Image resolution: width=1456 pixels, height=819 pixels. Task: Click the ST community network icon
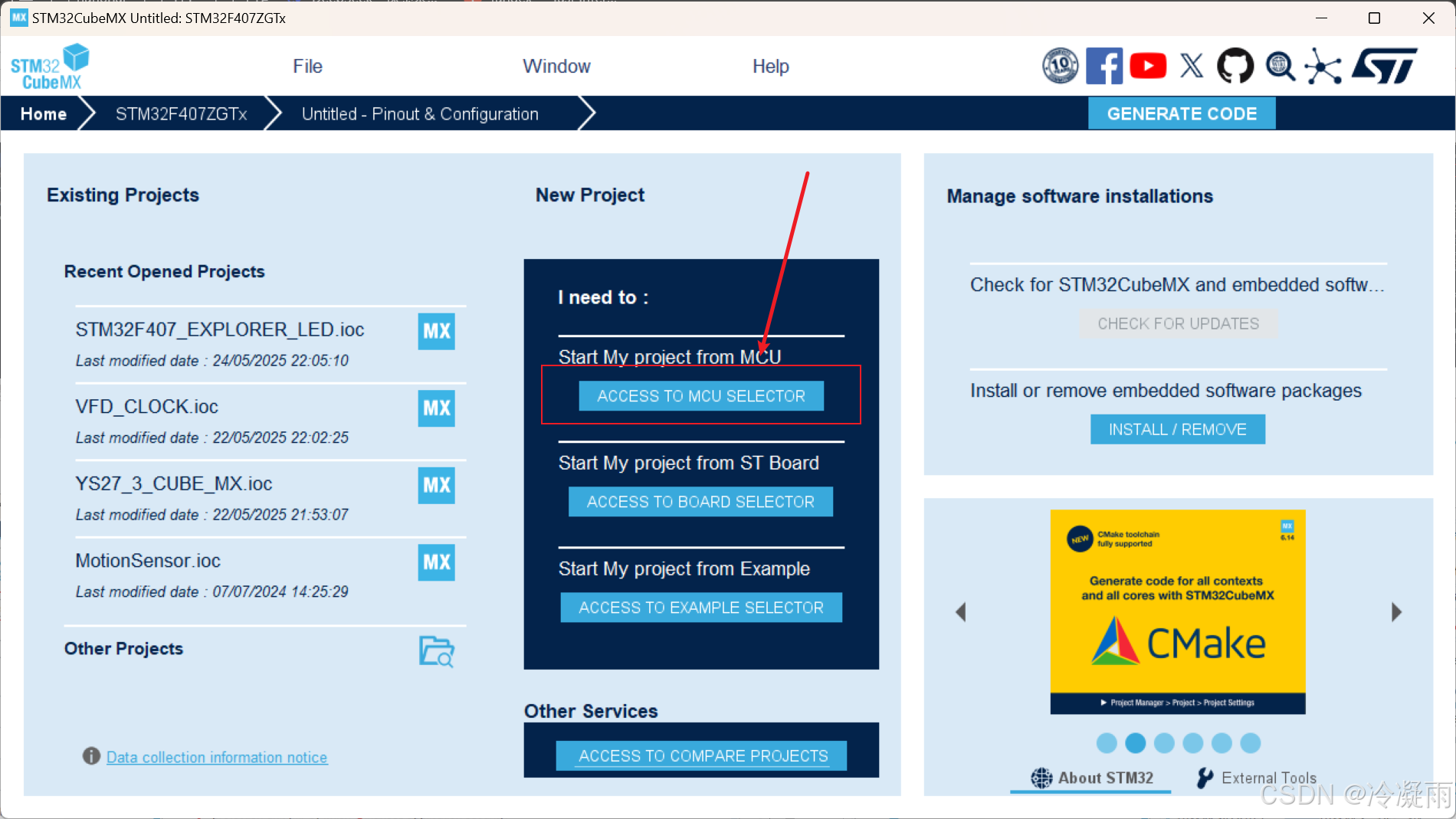point(1323,66)
